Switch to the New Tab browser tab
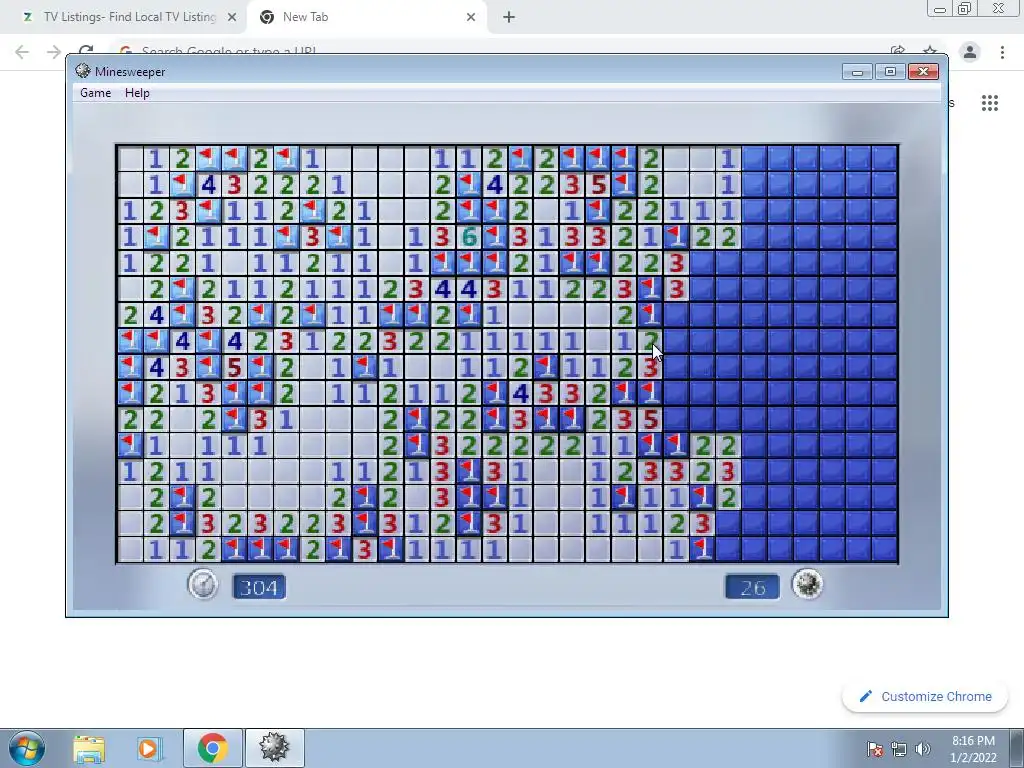Image resolution: width=1024 pixels, height=768 pixels. tap(366, 17)
